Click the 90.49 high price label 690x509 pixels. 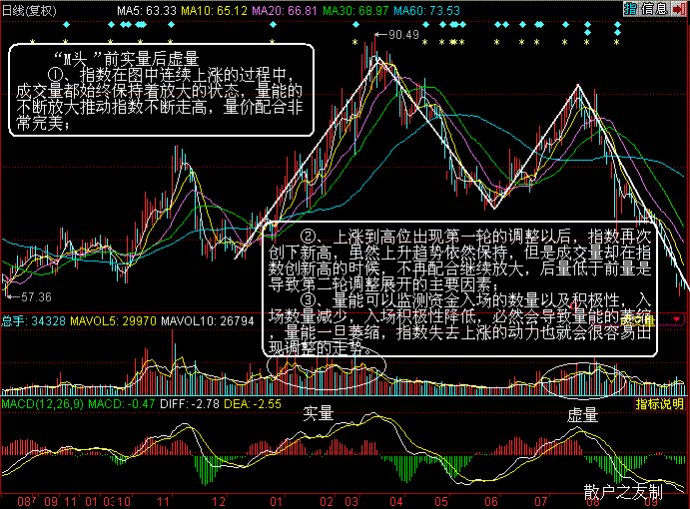(x=403, y=34)
